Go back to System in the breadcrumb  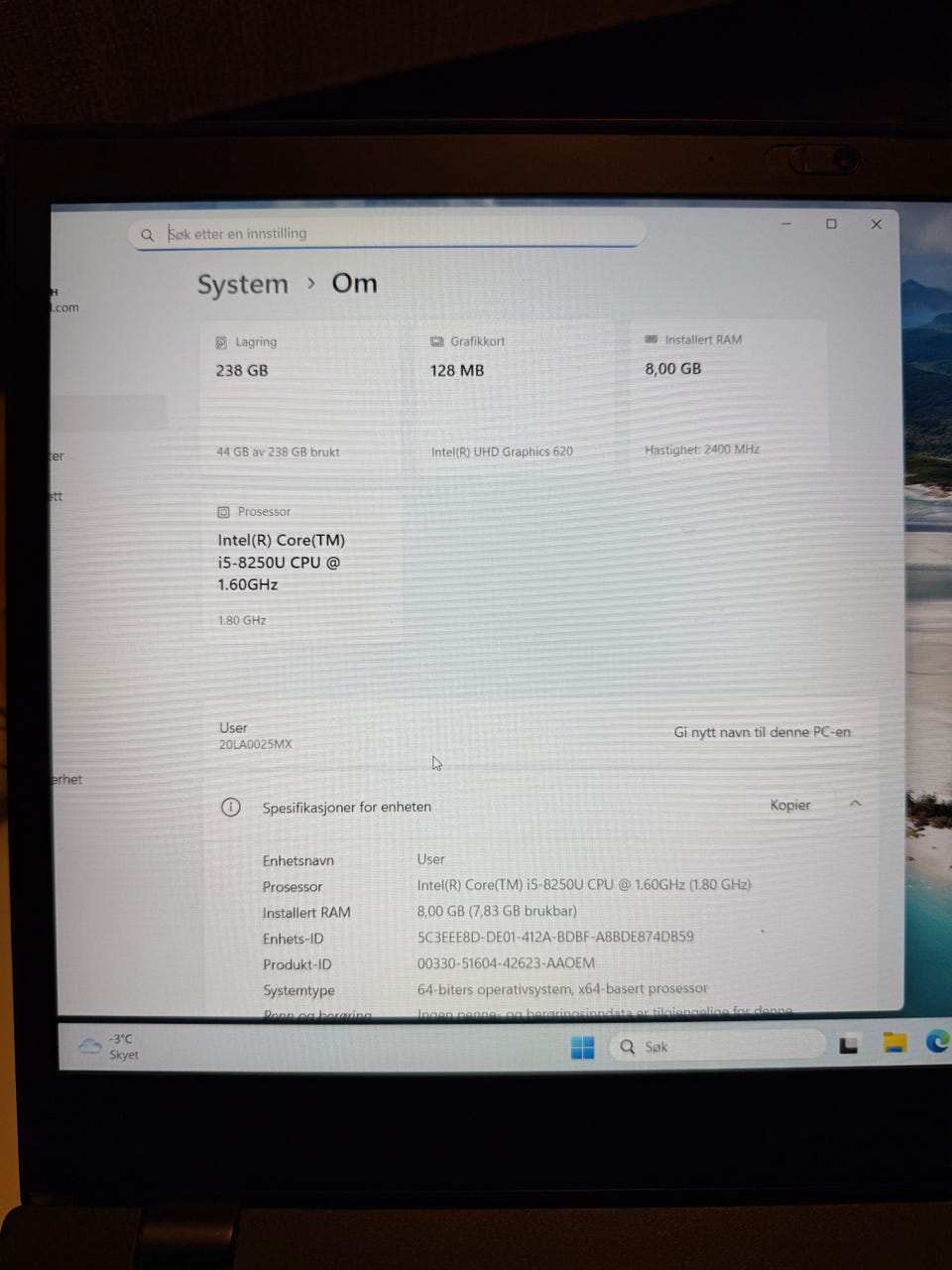tap(242, 285)
